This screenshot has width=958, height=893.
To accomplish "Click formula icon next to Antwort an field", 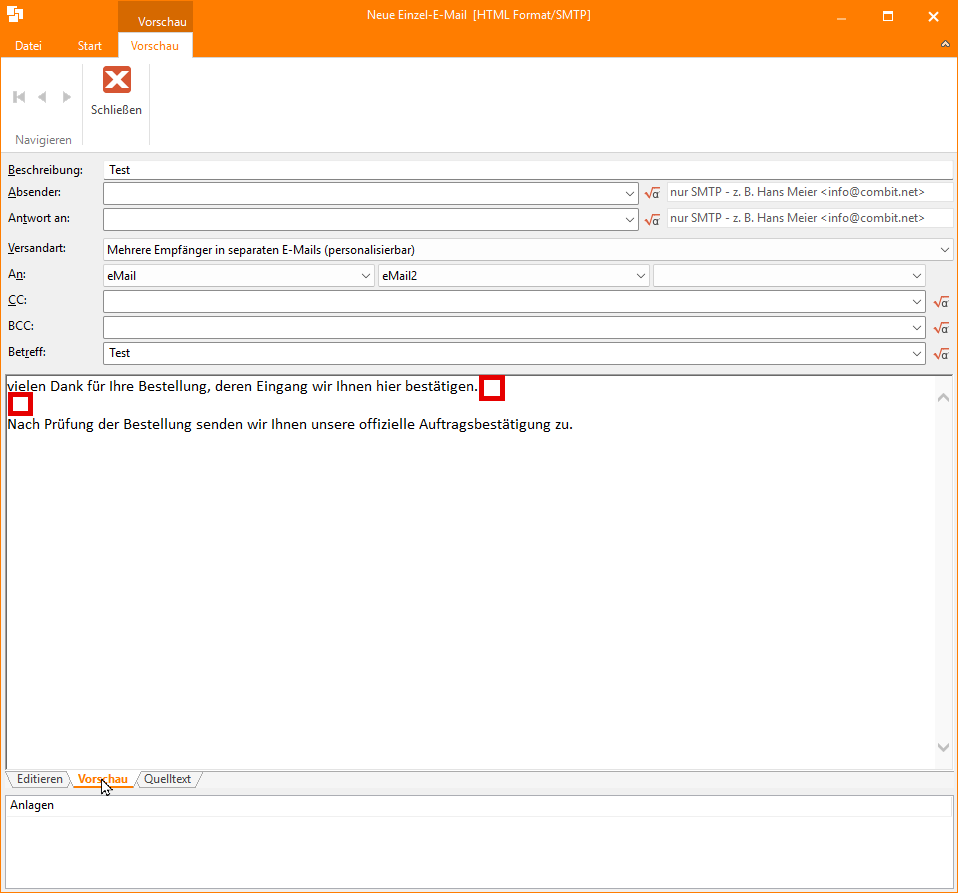I will coord(653,219).
